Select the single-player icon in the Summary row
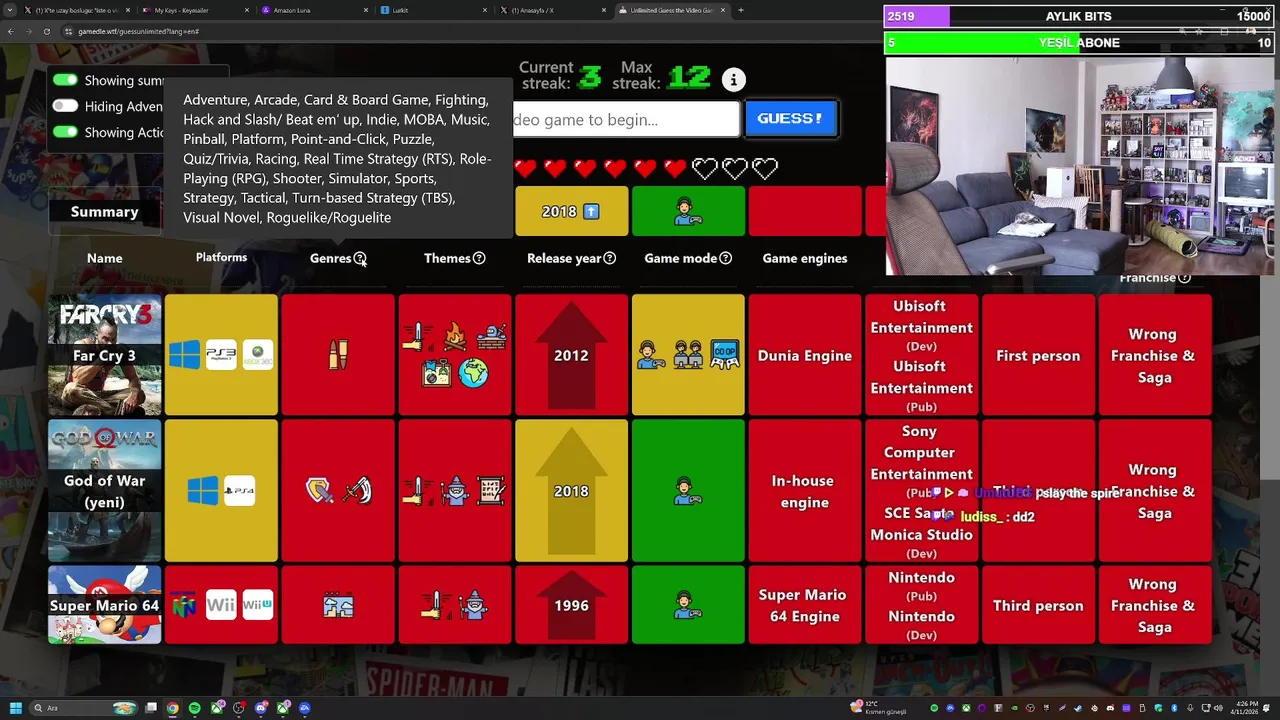This screenshot has height=720, width=1280. [x=688, y=211]
